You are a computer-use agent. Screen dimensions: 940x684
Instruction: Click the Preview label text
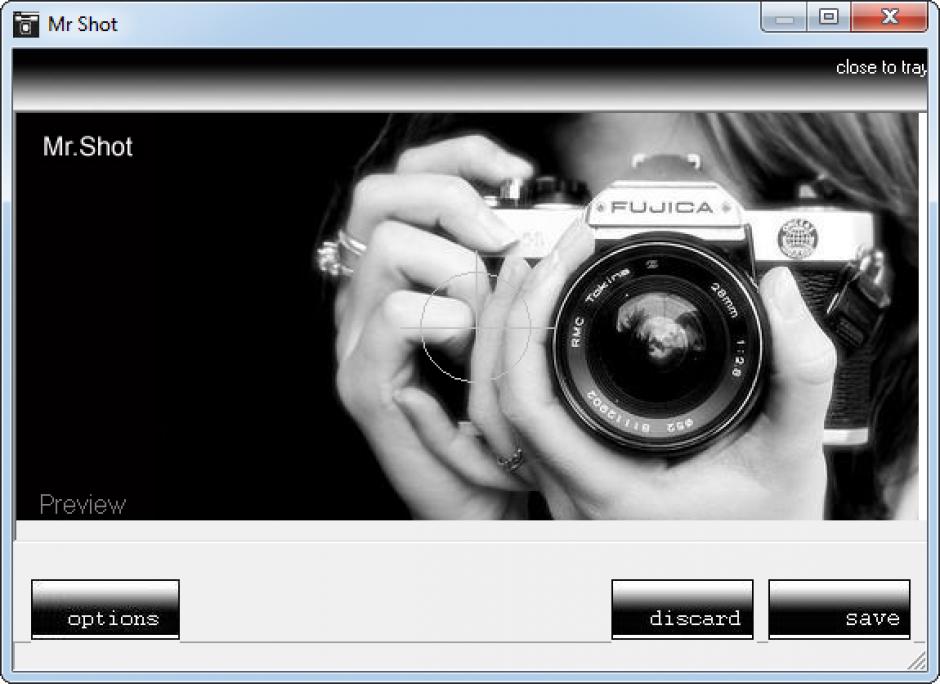click(83, 505)
